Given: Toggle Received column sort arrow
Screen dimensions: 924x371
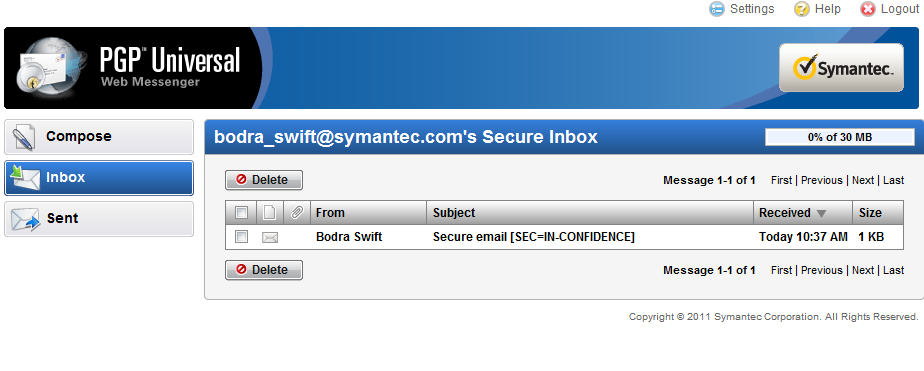Looking at the screenshot, I should tap(822, 213).
